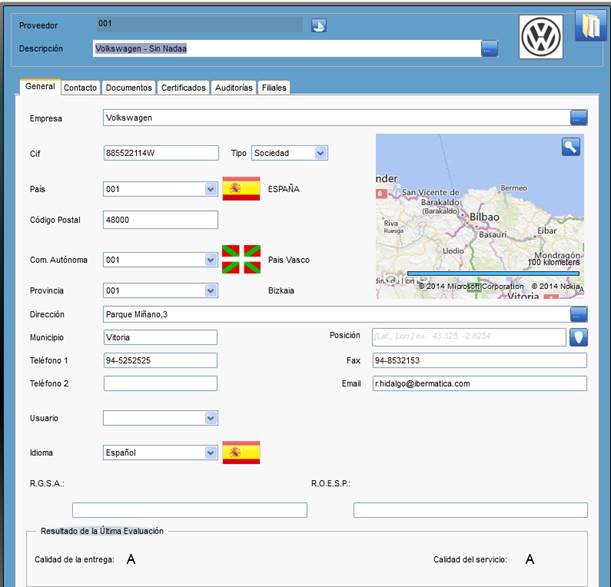Click the Posición latitude longitude field
This screenshot has width=611, height=587.
coord(469,337)
